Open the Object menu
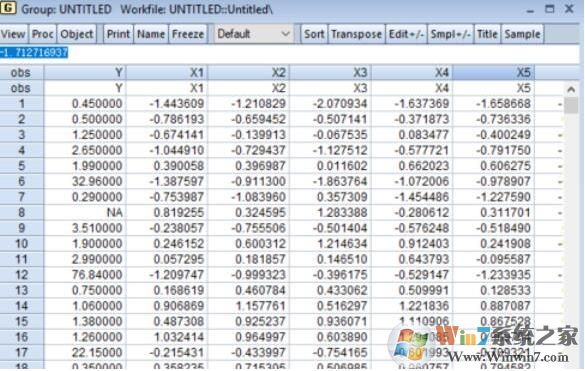Screen dimensions: 585x371 point(76,34)
